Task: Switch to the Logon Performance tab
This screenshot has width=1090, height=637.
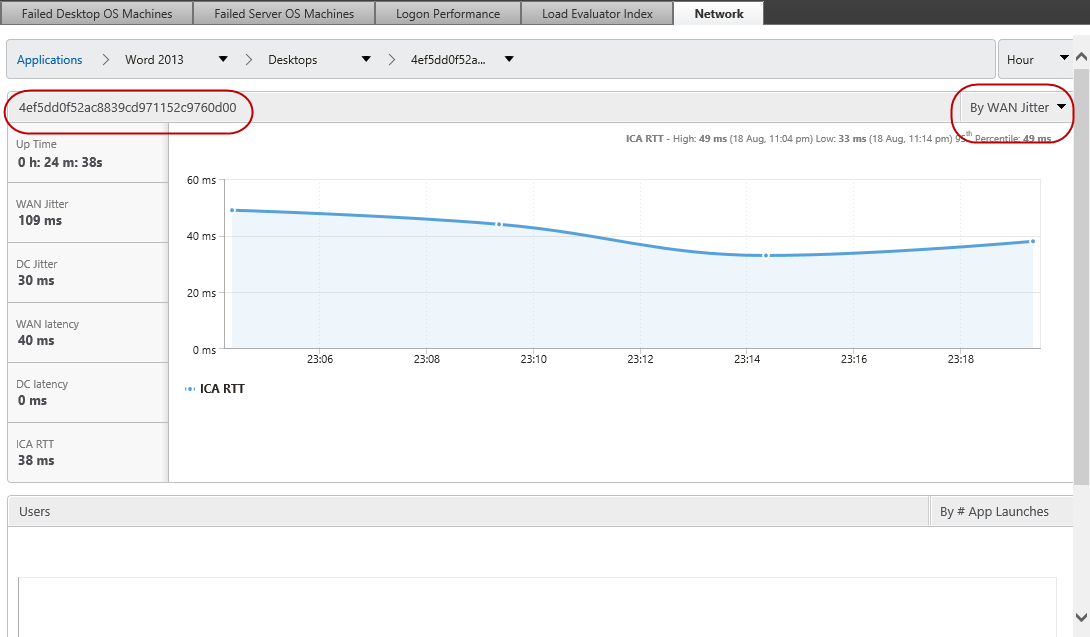Action: tap(447, 13)
